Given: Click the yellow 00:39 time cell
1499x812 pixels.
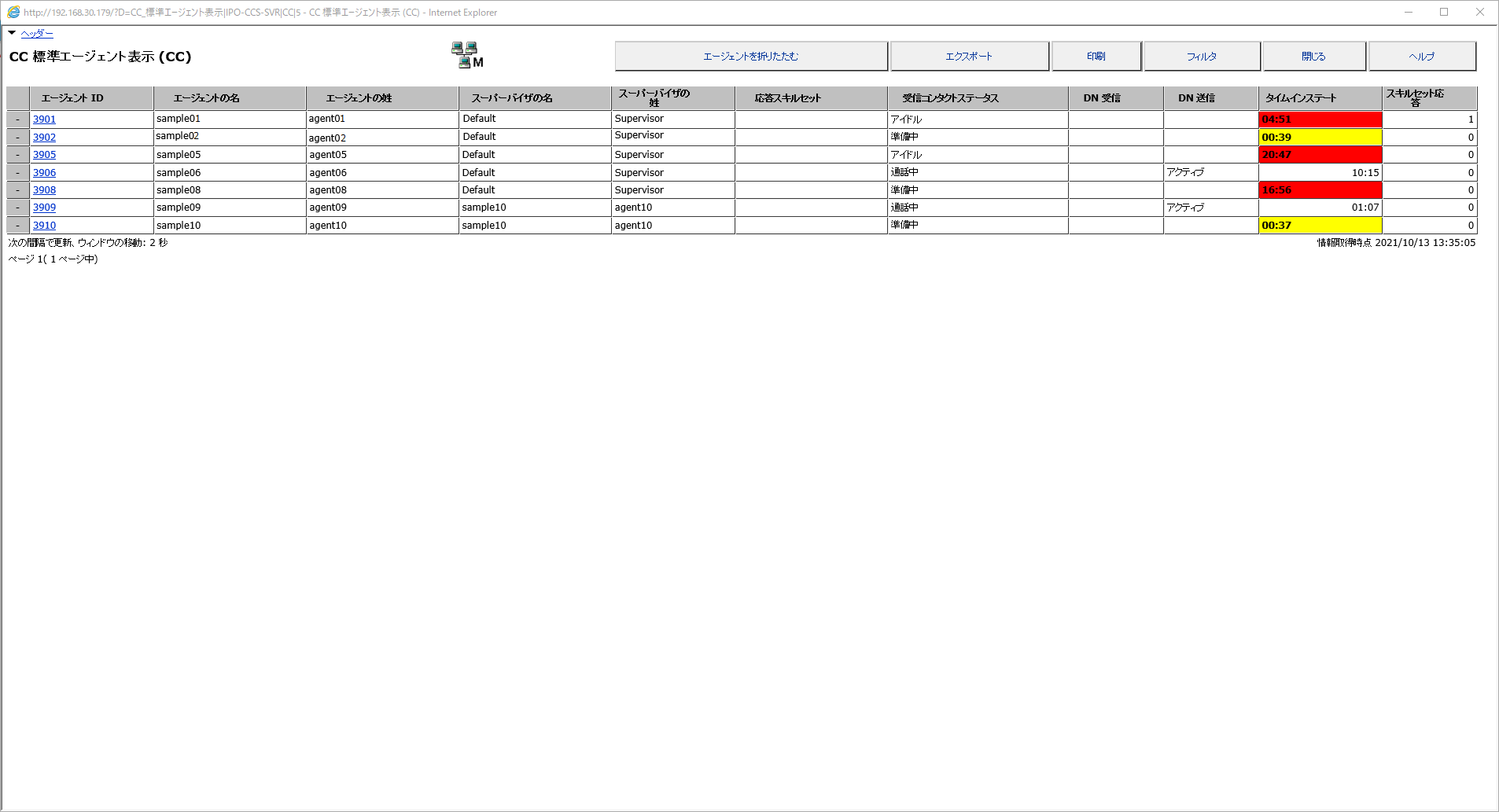Looking at the screenshot, I should [1320, 138].
